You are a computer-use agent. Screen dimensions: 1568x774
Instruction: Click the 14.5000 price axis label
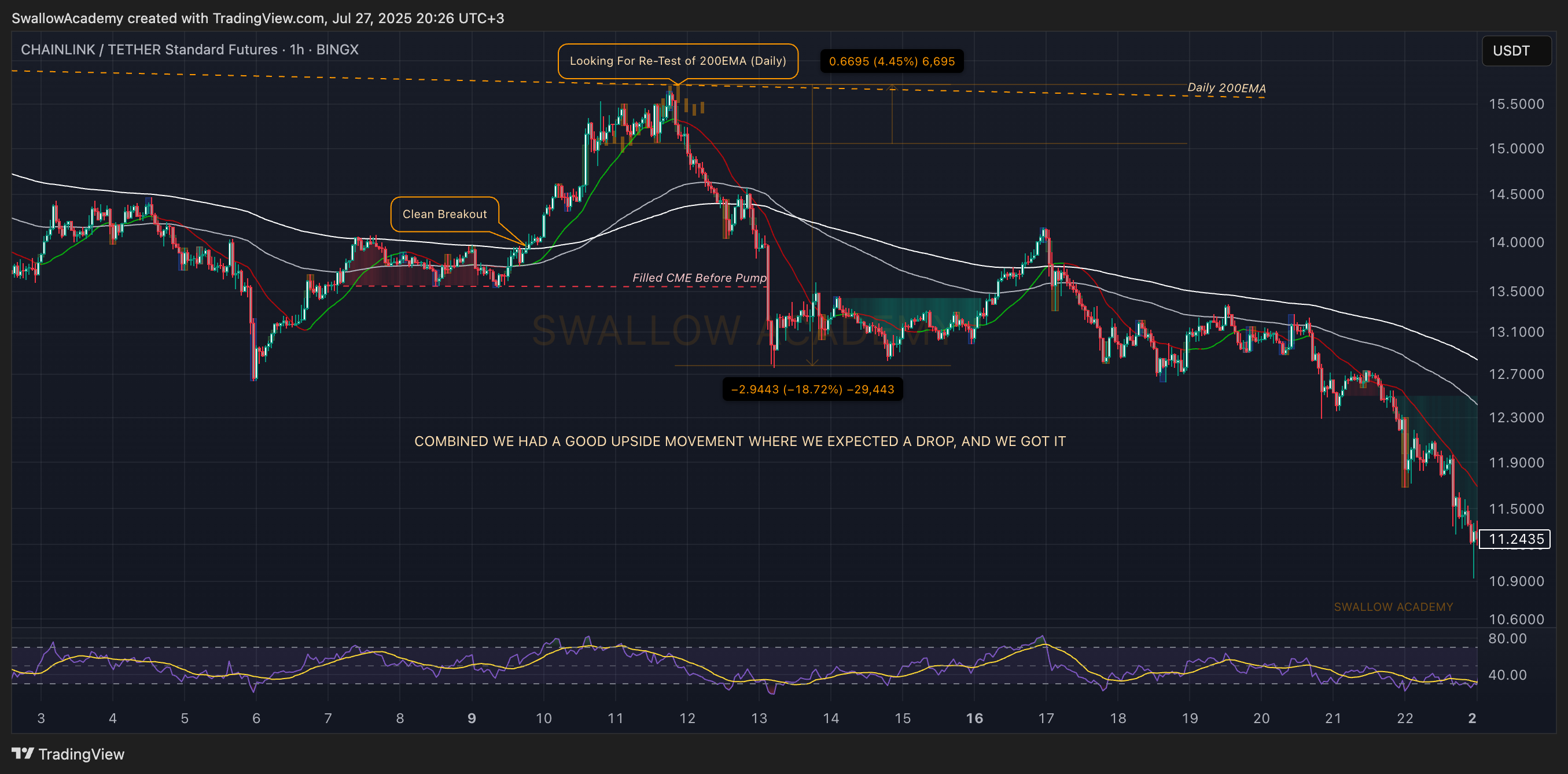point(1517,195)
